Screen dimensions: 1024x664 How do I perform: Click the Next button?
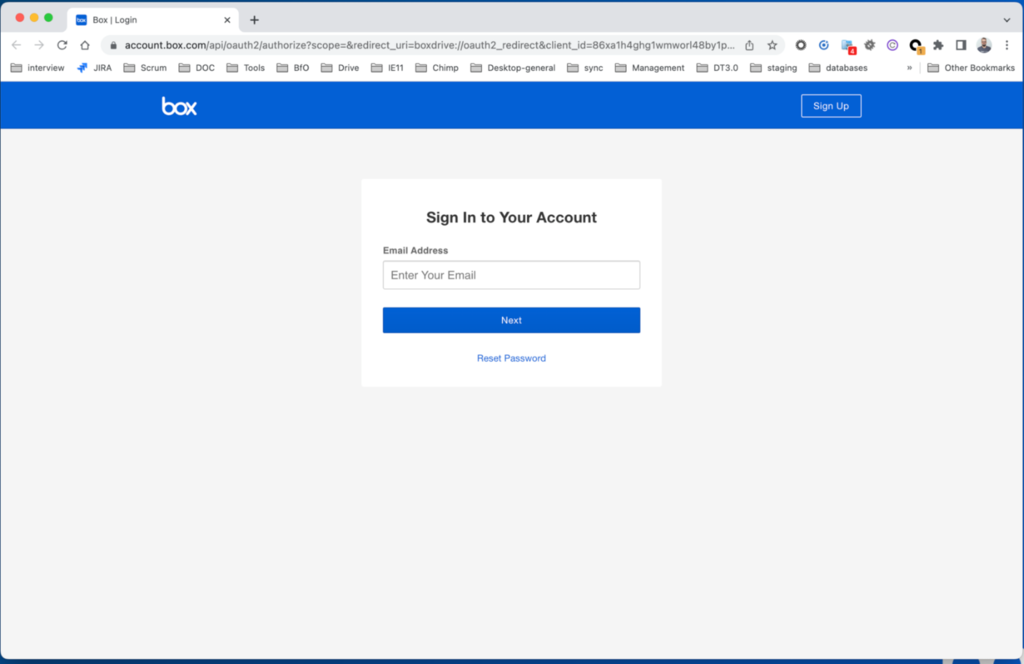tap(511, 320)
